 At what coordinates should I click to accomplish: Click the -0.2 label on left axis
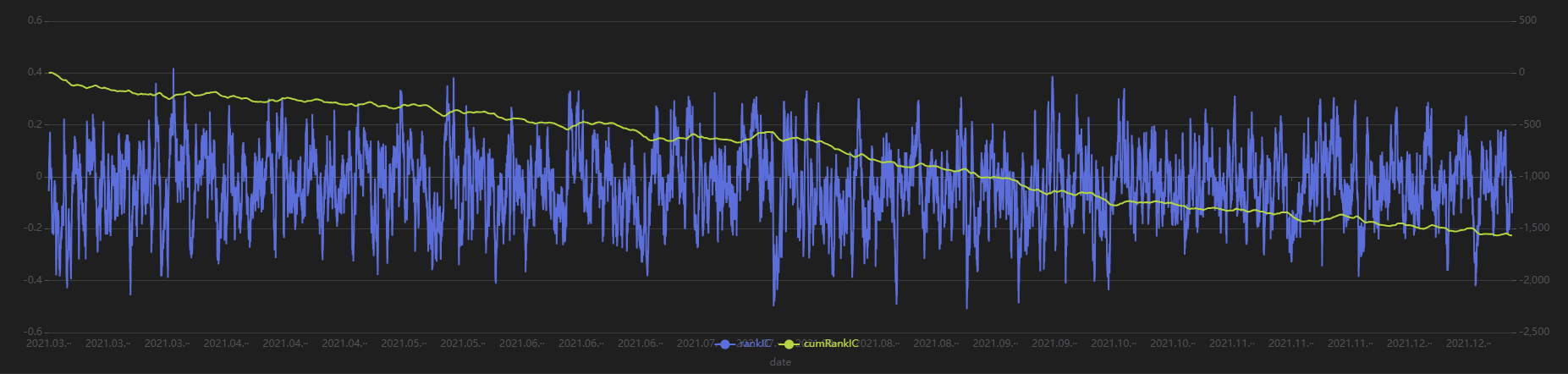[x=33, y=228]
